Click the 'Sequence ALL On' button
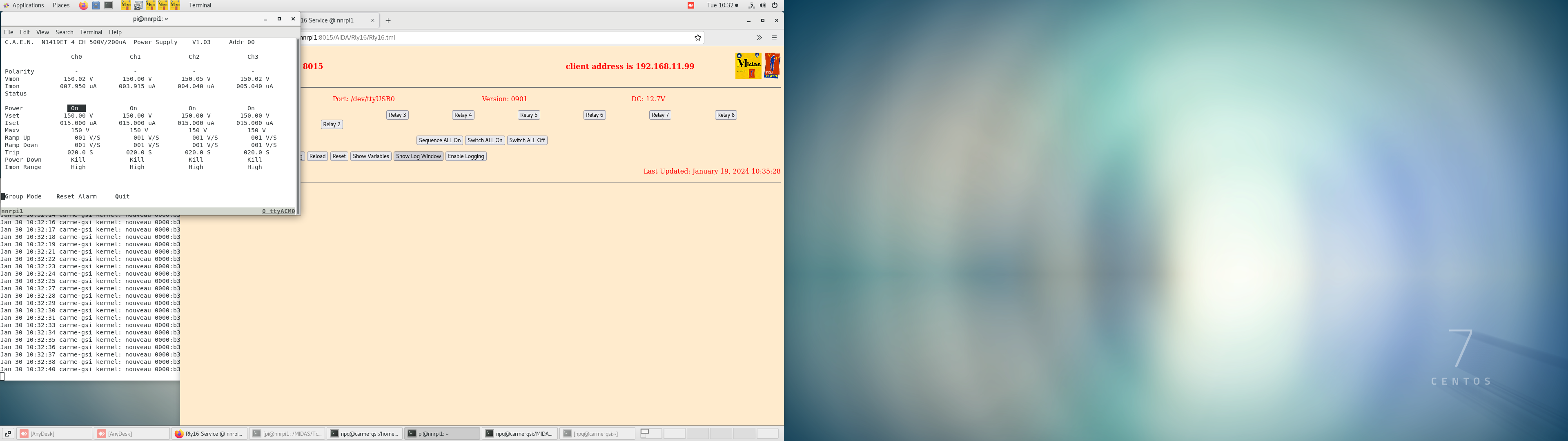 point(439,140)
